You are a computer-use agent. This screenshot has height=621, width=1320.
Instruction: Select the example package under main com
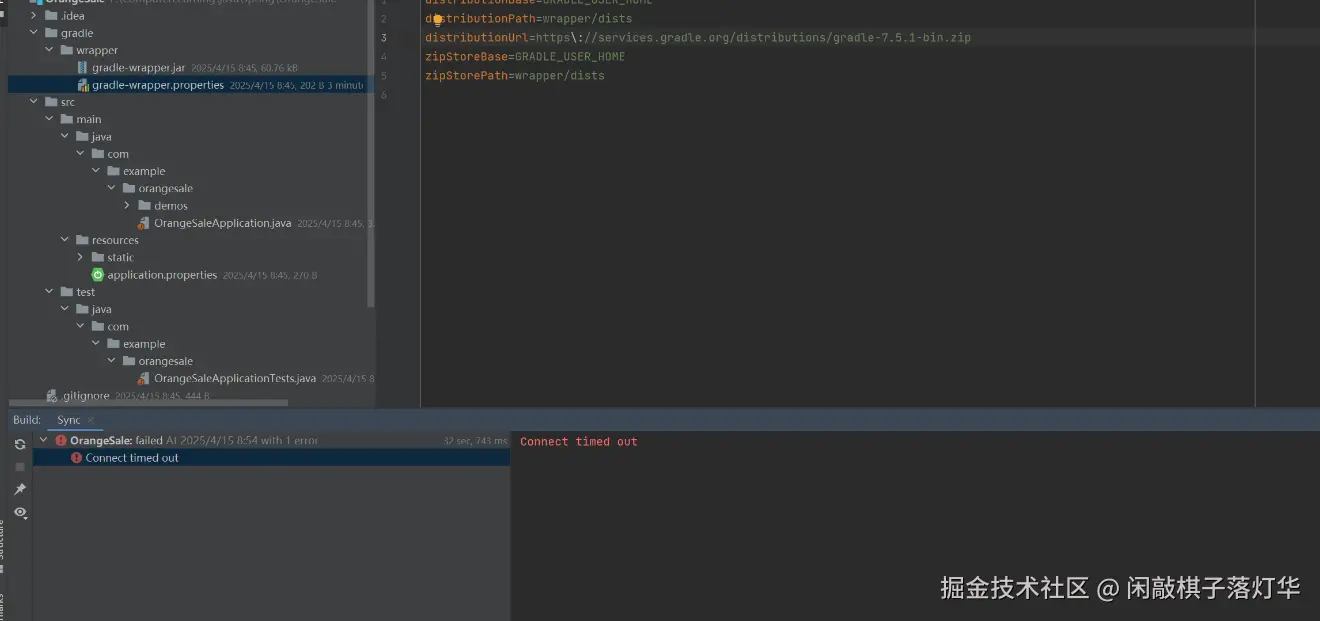pos(144,171)
